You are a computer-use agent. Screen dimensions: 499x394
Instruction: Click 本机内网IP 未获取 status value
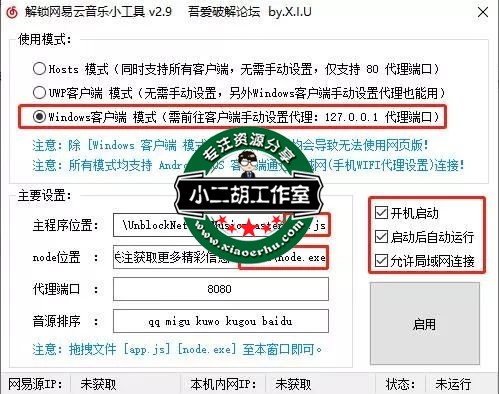click(x=293, y=384)
